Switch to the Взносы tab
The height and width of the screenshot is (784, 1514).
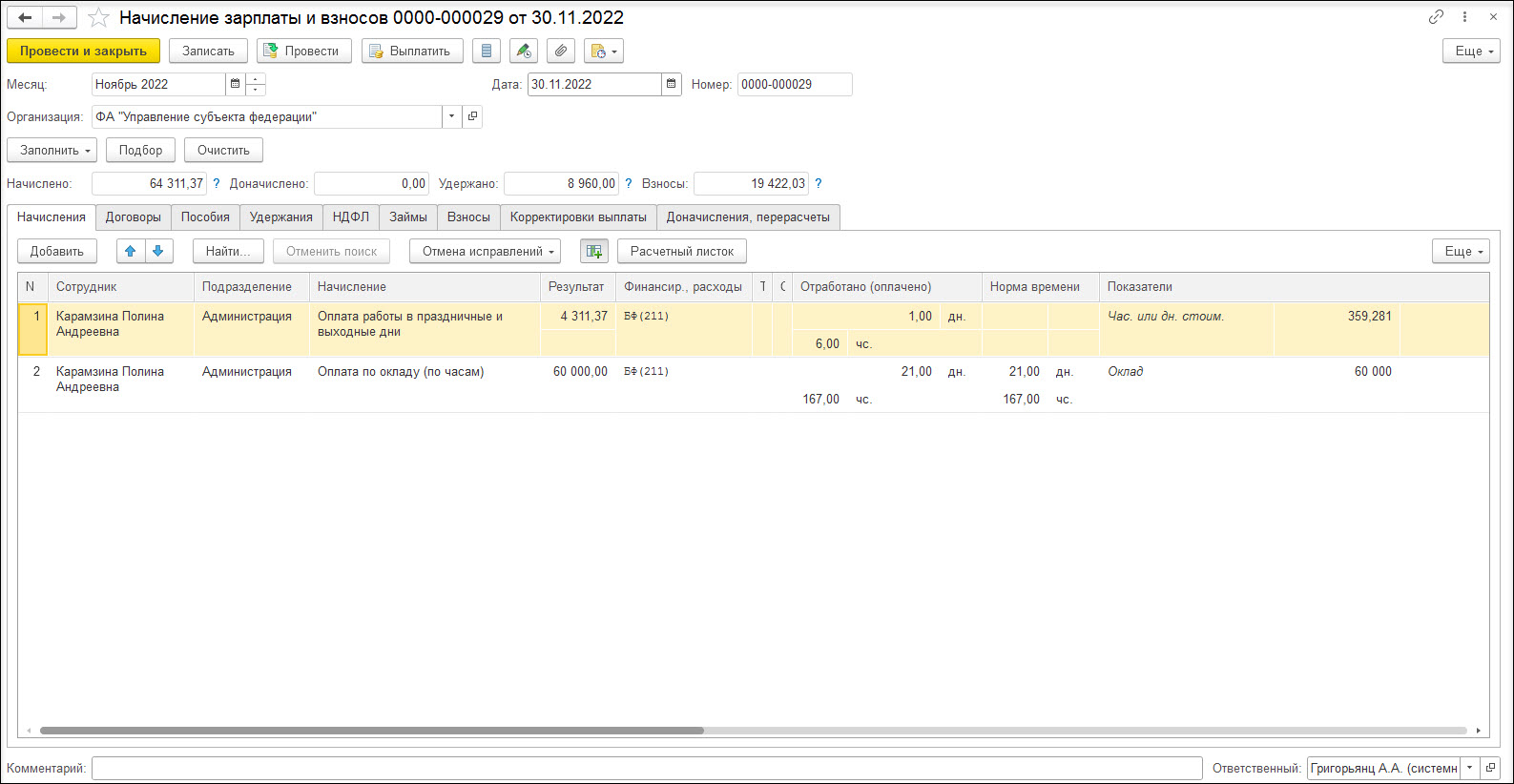click(x=468, y=217)
